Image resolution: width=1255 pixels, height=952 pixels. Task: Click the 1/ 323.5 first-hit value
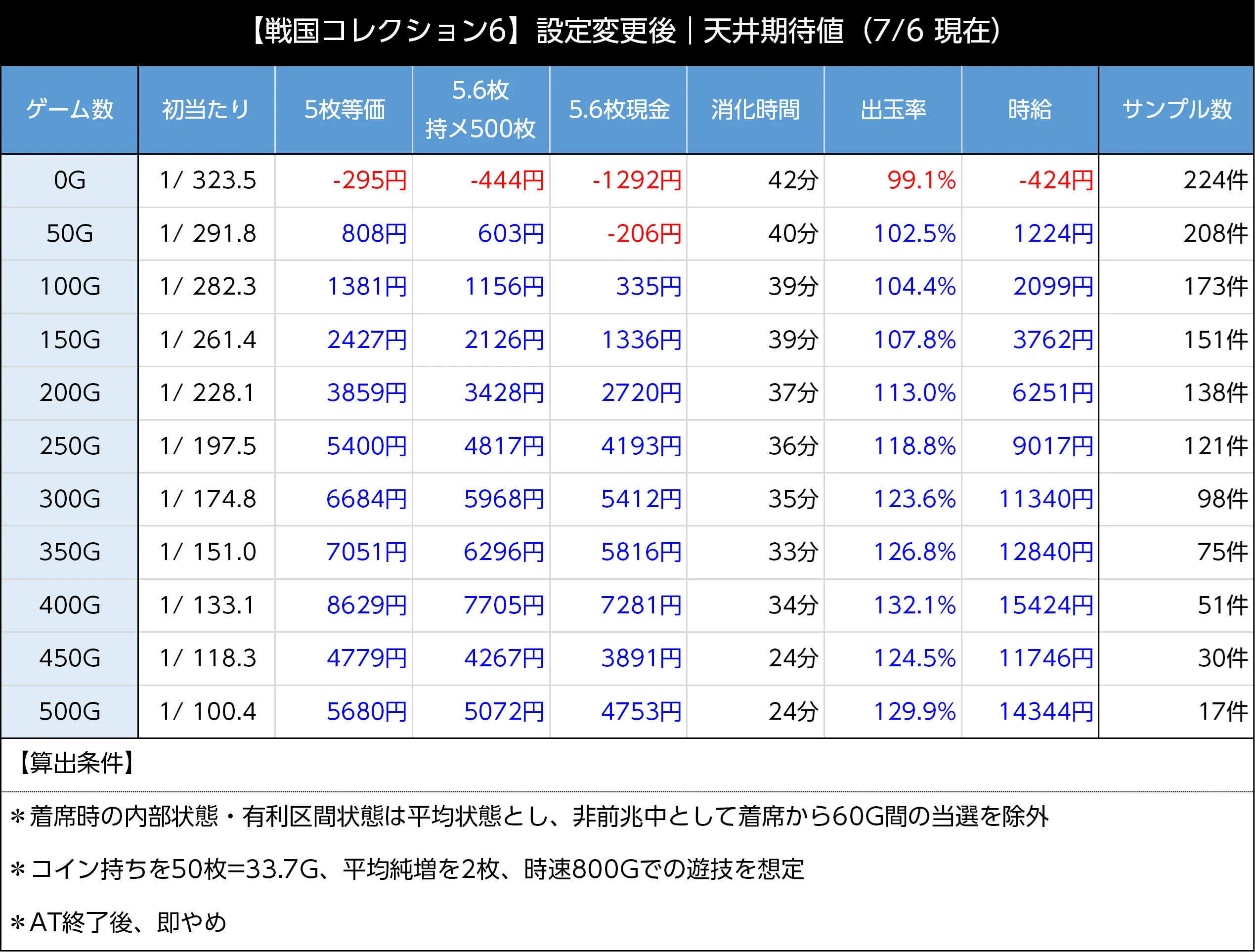(208, 180)
